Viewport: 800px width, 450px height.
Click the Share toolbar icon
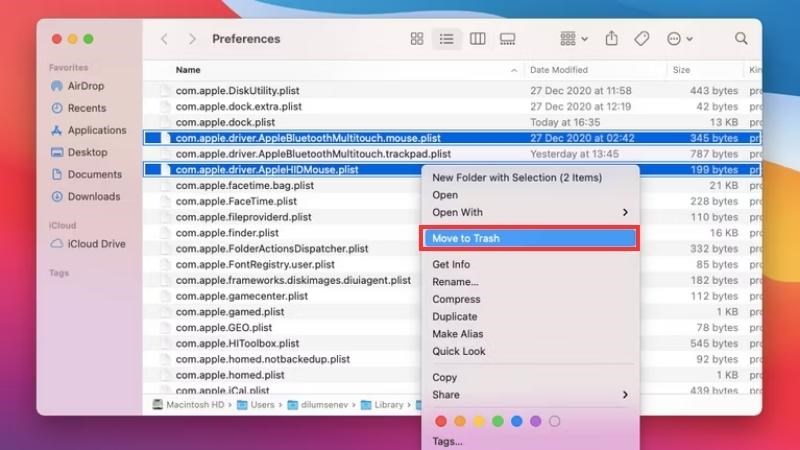(611, 38)
